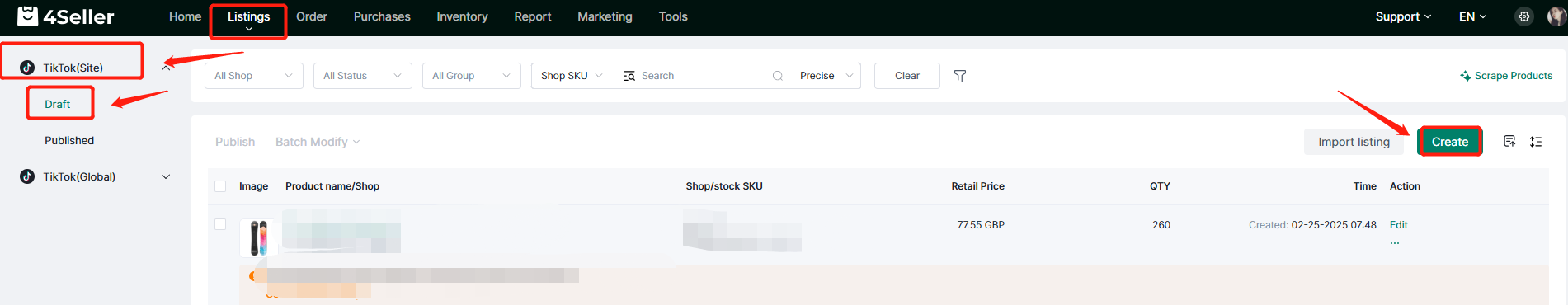This screenshot has width=1568, height=305.
Task: Open the column settings icon beside Create
Action: [1509, 142]
